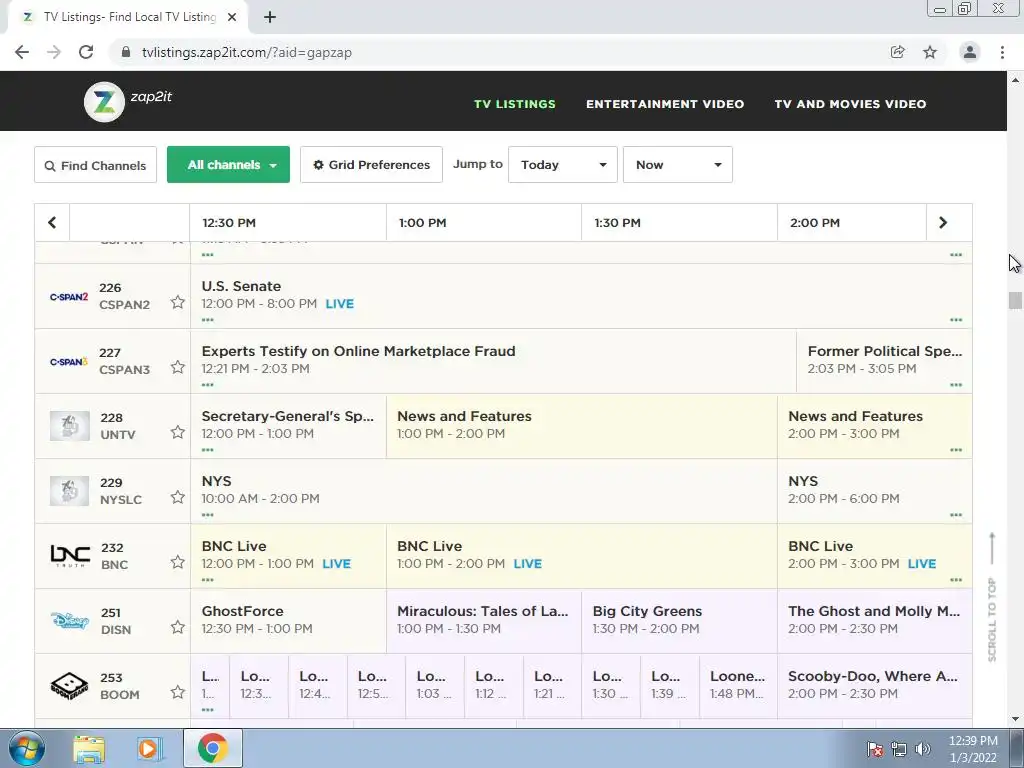The height and width of the screenshot is (768, 1024).
Task: Close the TV Listings tab
Action: (232, 17)
